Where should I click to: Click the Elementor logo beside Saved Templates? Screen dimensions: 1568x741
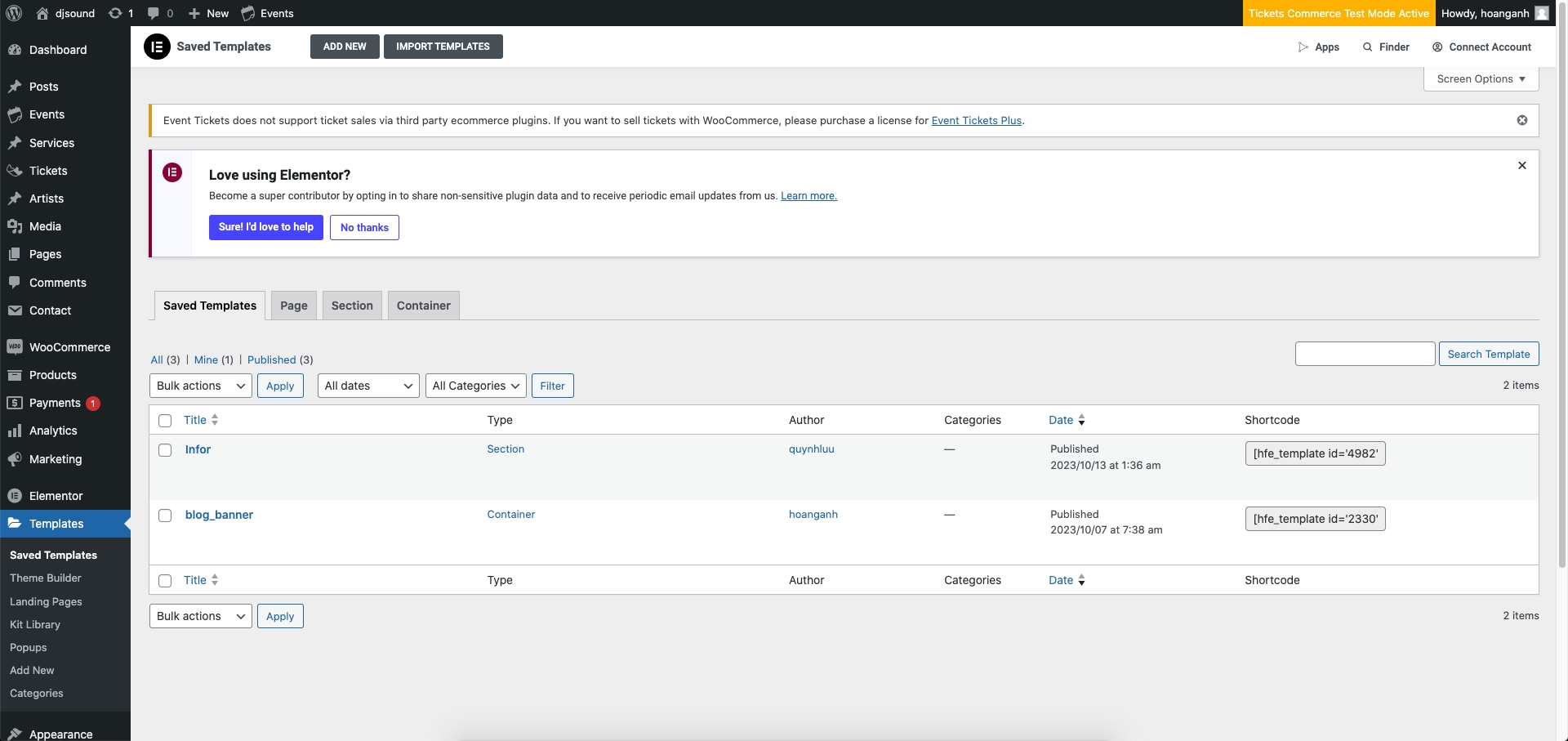point(157,47)
